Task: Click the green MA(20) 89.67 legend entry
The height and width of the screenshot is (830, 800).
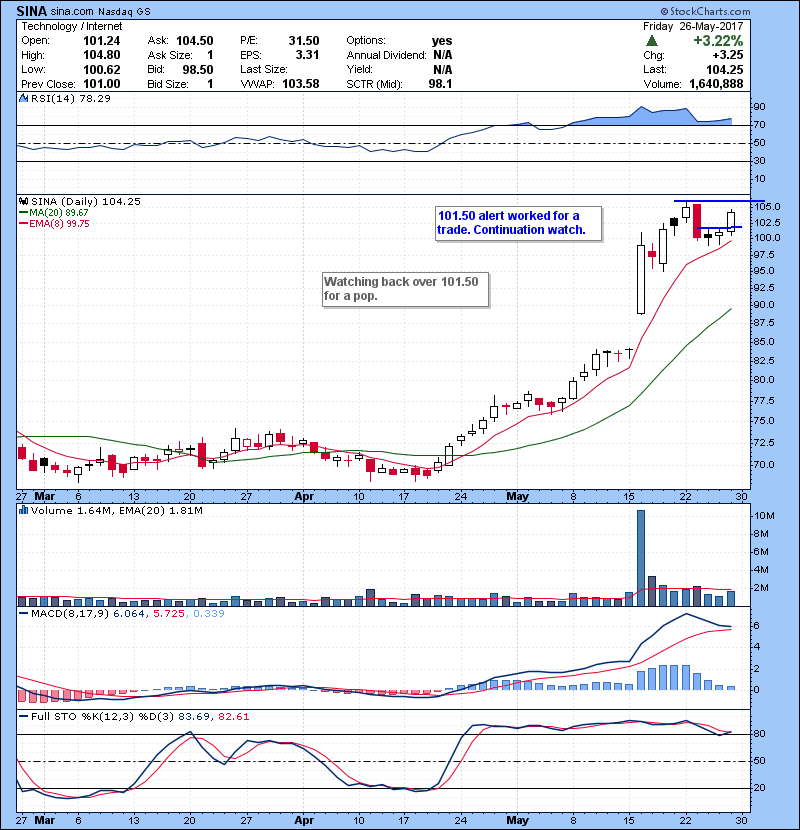Action: click(54, 213)
